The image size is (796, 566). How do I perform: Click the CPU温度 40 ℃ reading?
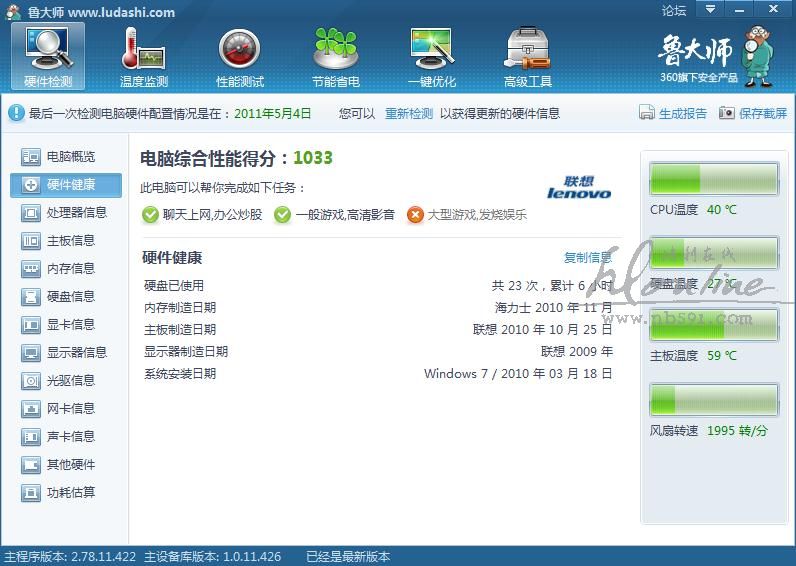click(x=721, y=210)
